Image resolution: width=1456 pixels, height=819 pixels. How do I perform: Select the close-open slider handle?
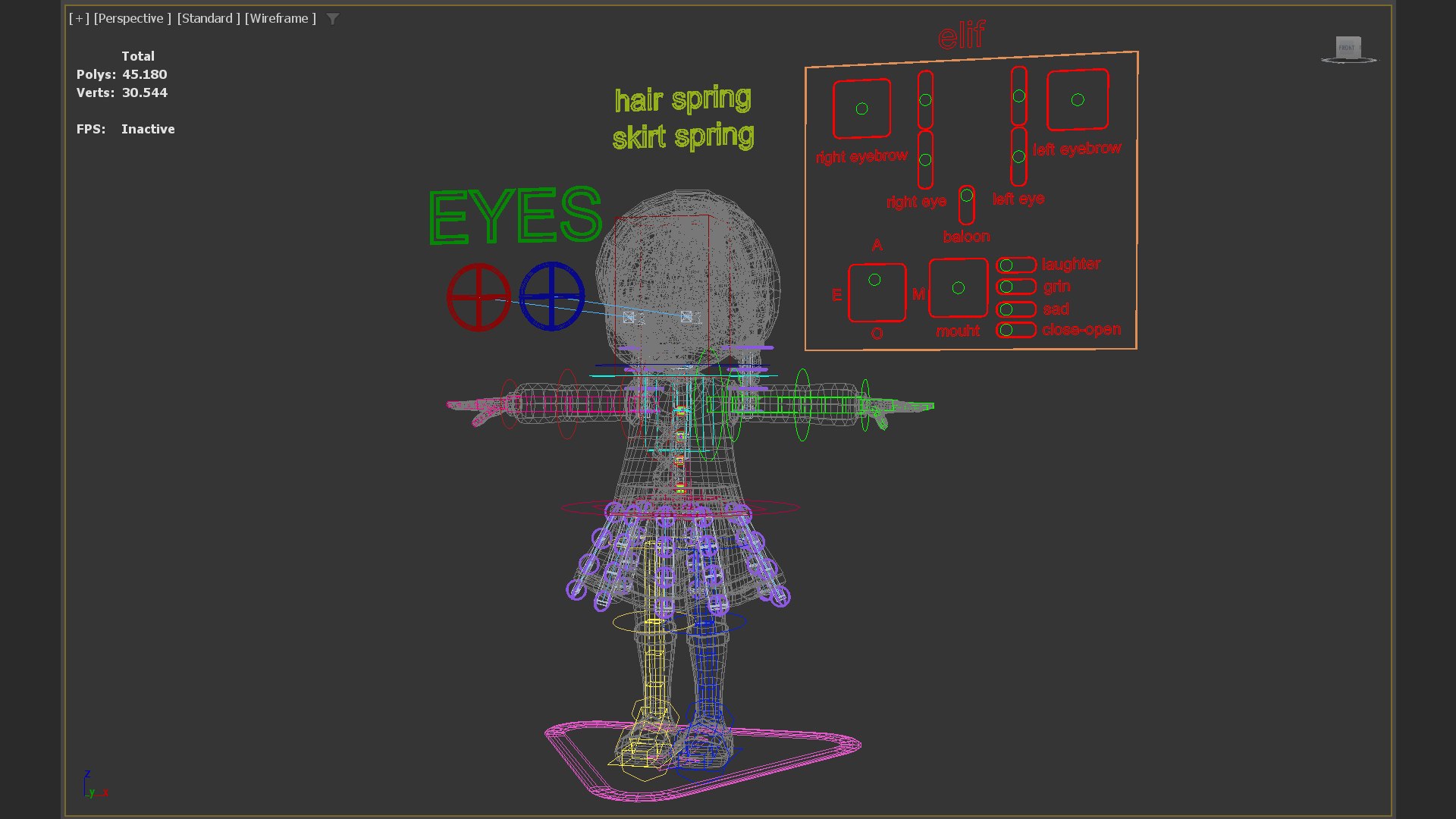click(1006, 330)
